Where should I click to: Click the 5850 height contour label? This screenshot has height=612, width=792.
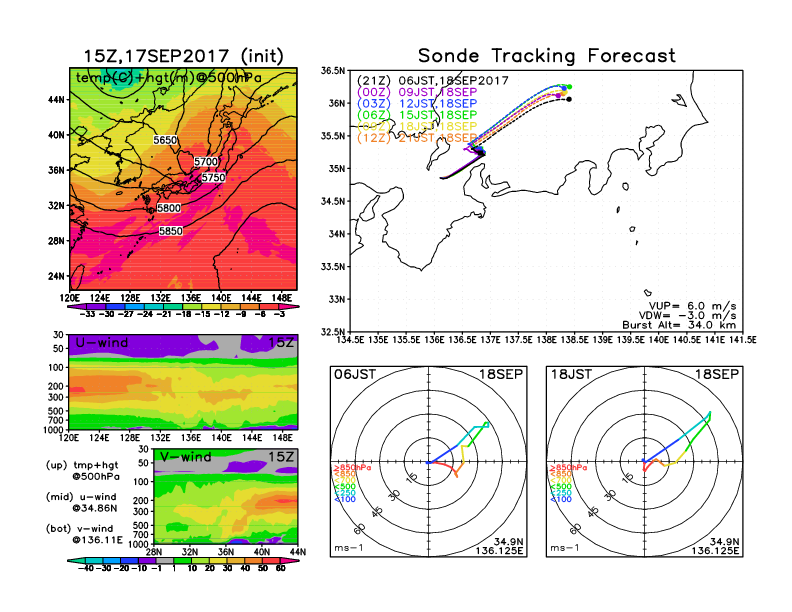pyautogui.click(x=171, y=231)
